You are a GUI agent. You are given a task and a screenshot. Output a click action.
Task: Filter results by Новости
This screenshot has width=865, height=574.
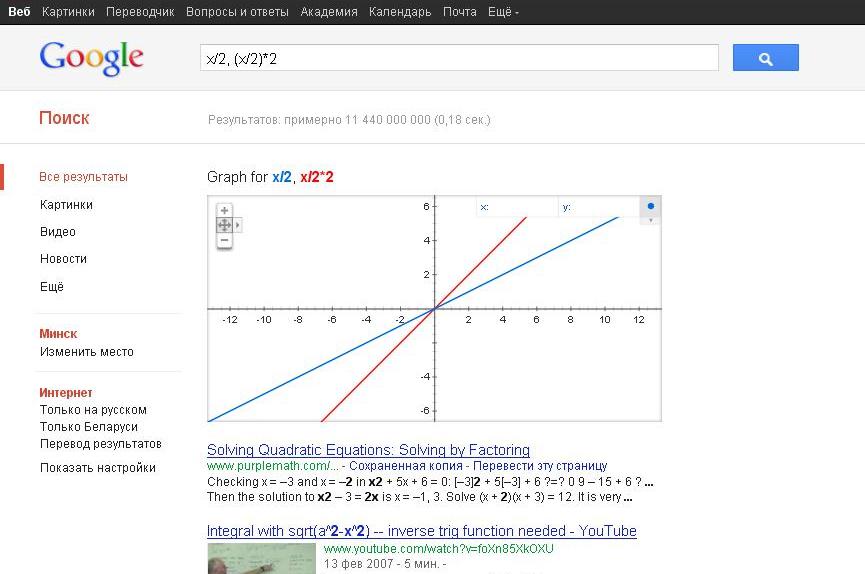tap(63, 259)
